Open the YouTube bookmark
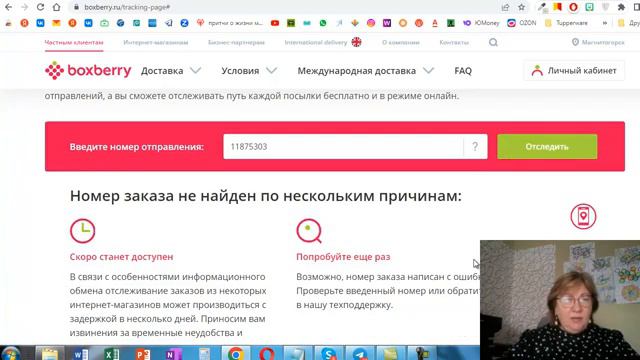This screenshot has height=360, width=640. pyautogui.click(x=275, y=23)
